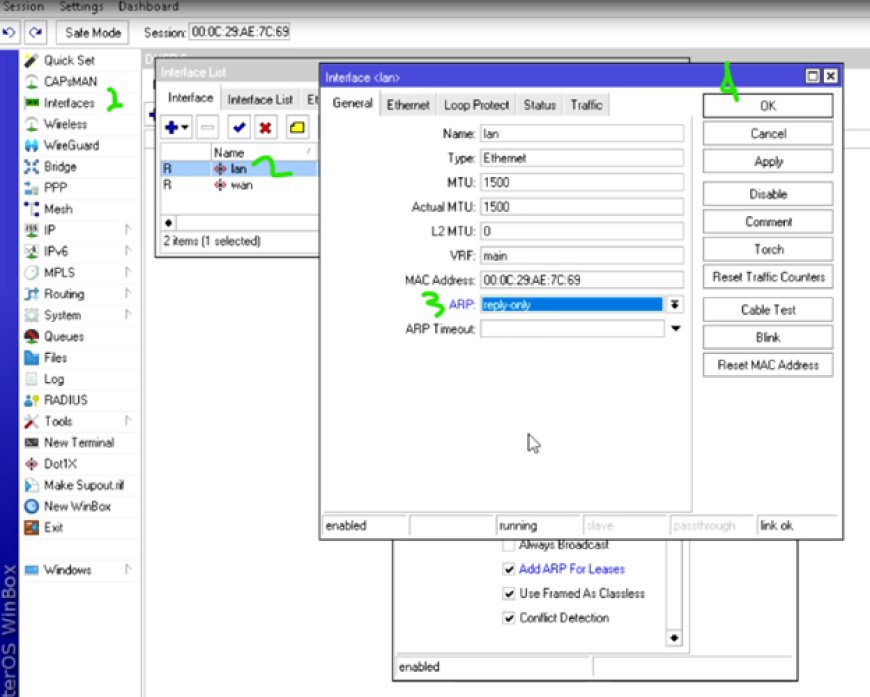Image resolution: width=870 pixels, height=697 pixels.
Task: Click the Apply button
Action: pyautogui.click(x=768, y=161)
